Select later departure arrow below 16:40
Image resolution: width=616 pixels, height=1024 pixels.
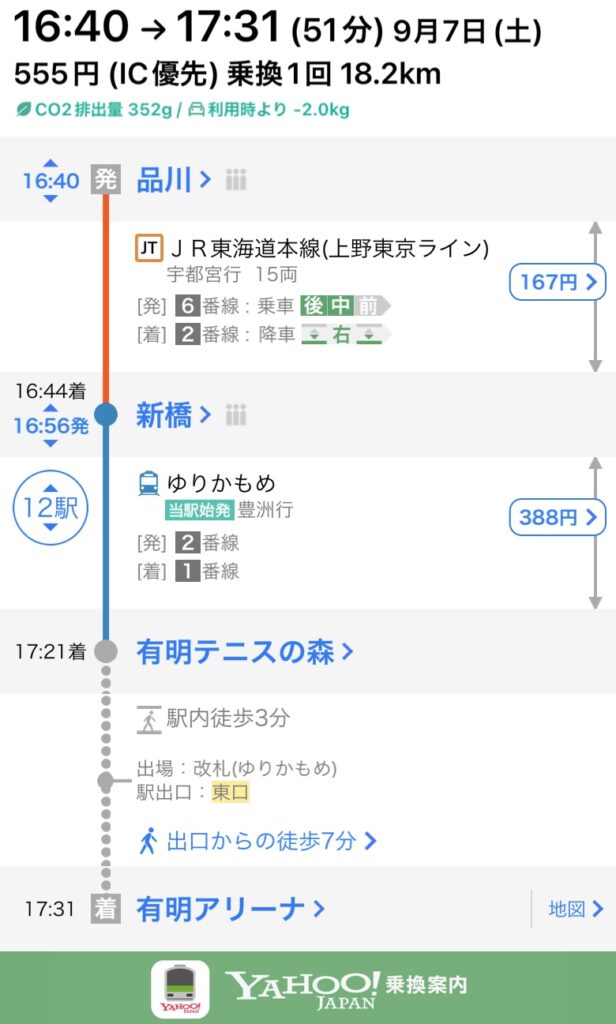51,199
